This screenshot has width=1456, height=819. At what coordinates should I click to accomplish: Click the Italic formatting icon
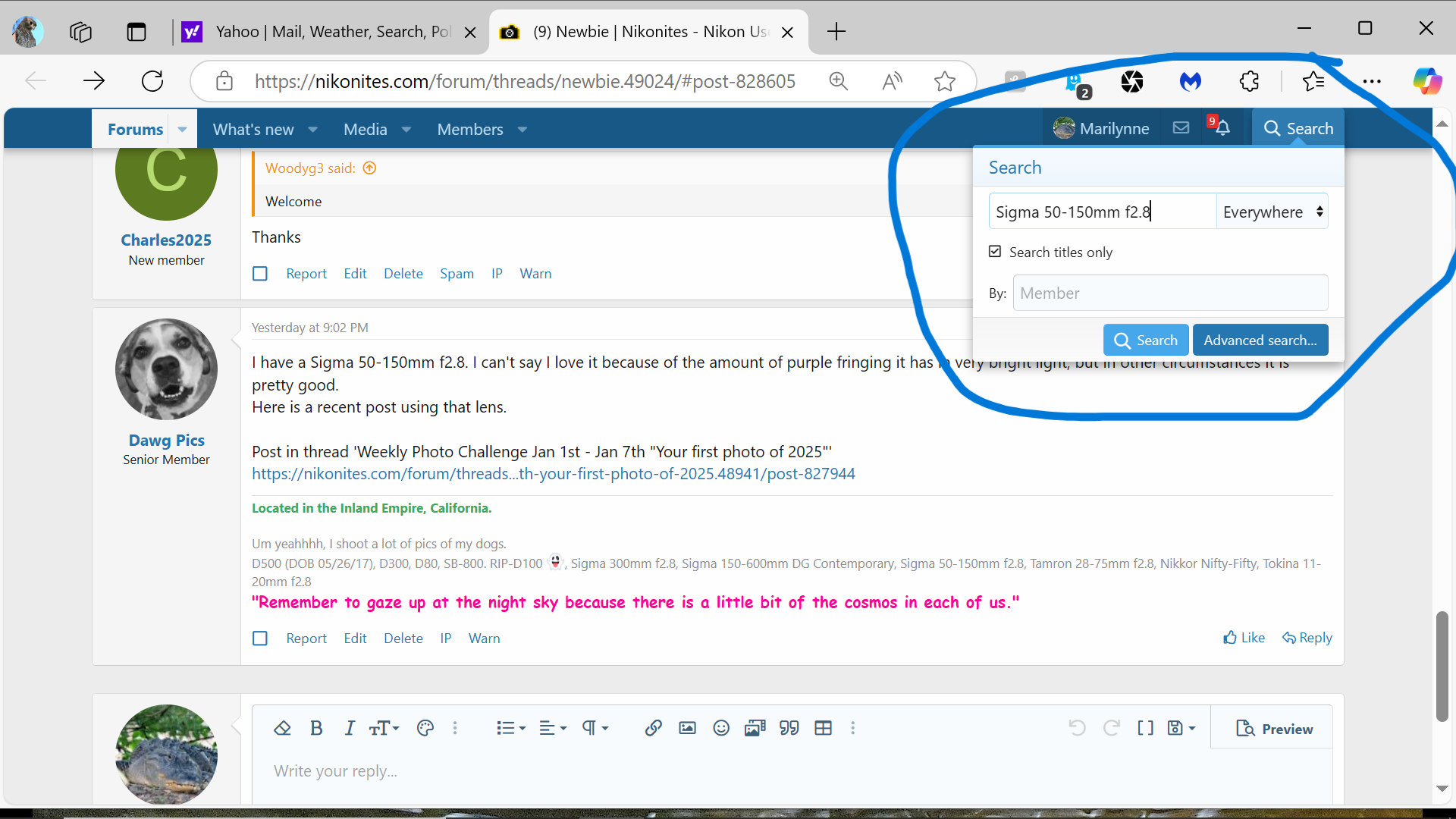tap(349, 728)
